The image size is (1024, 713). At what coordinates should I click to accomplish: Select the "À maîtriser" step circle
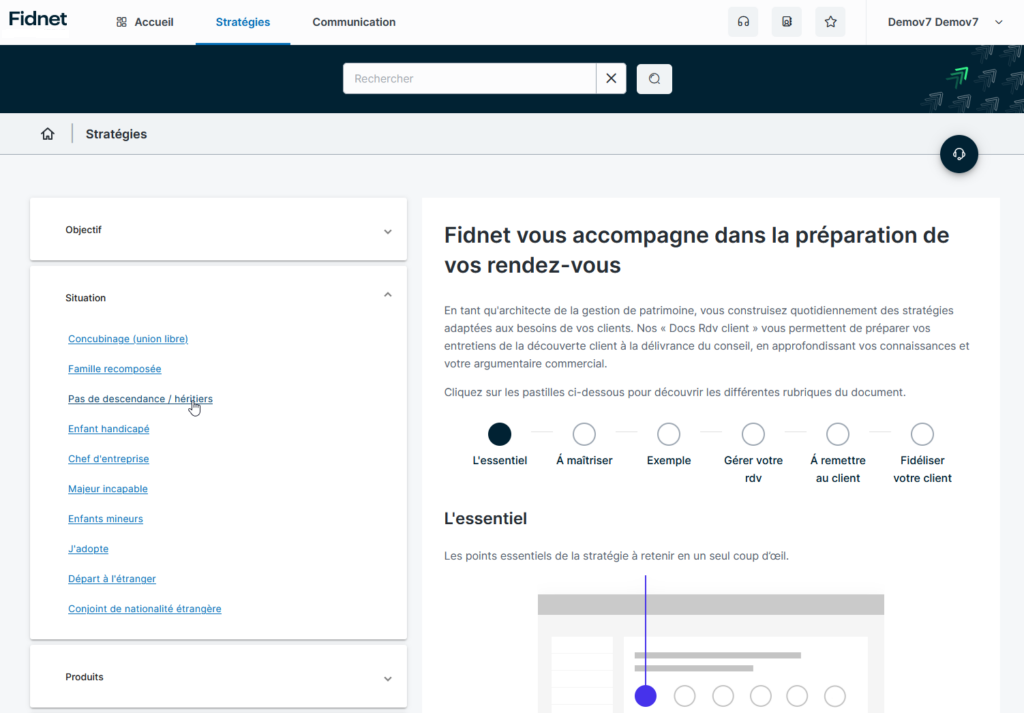[584, 434]
